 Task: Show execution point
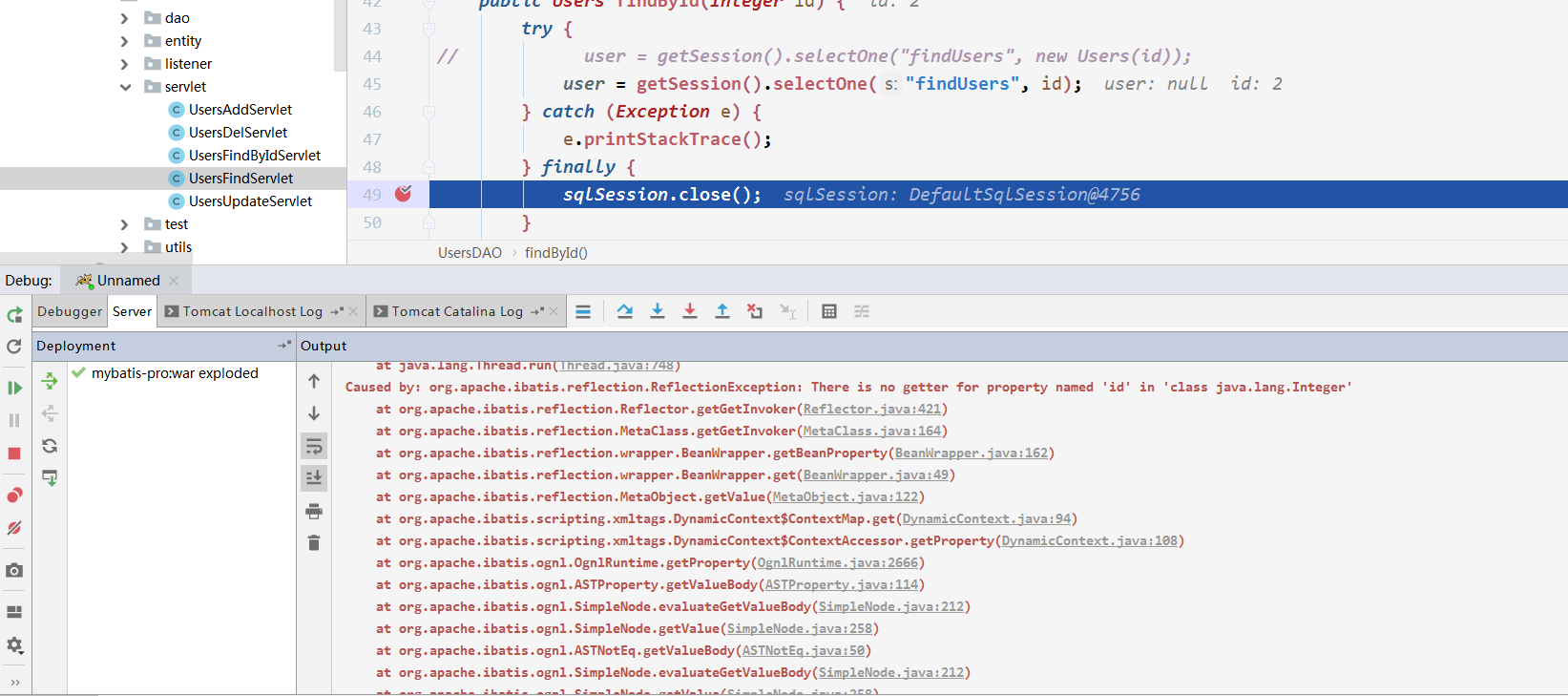583,311
